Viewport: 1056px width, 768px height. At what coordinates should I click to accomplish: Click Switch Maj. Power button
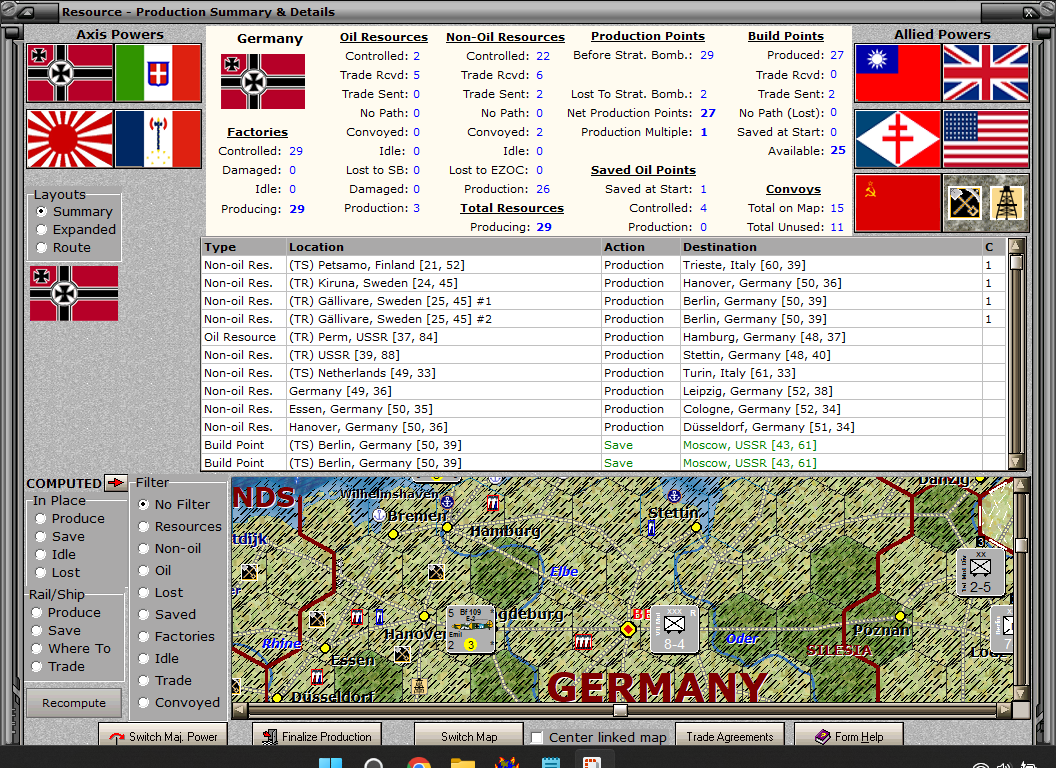click(163, 736)
